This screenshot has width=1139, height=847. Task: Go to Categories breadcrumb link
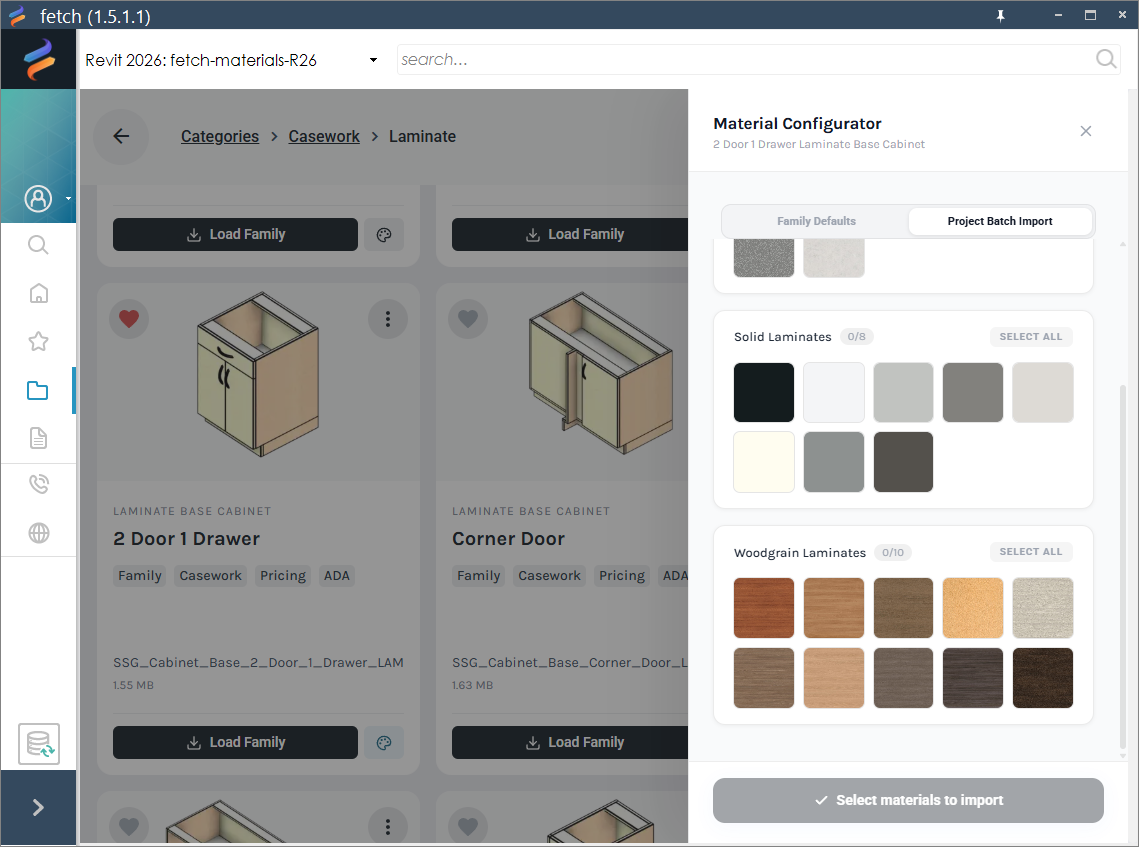(219, 137)
